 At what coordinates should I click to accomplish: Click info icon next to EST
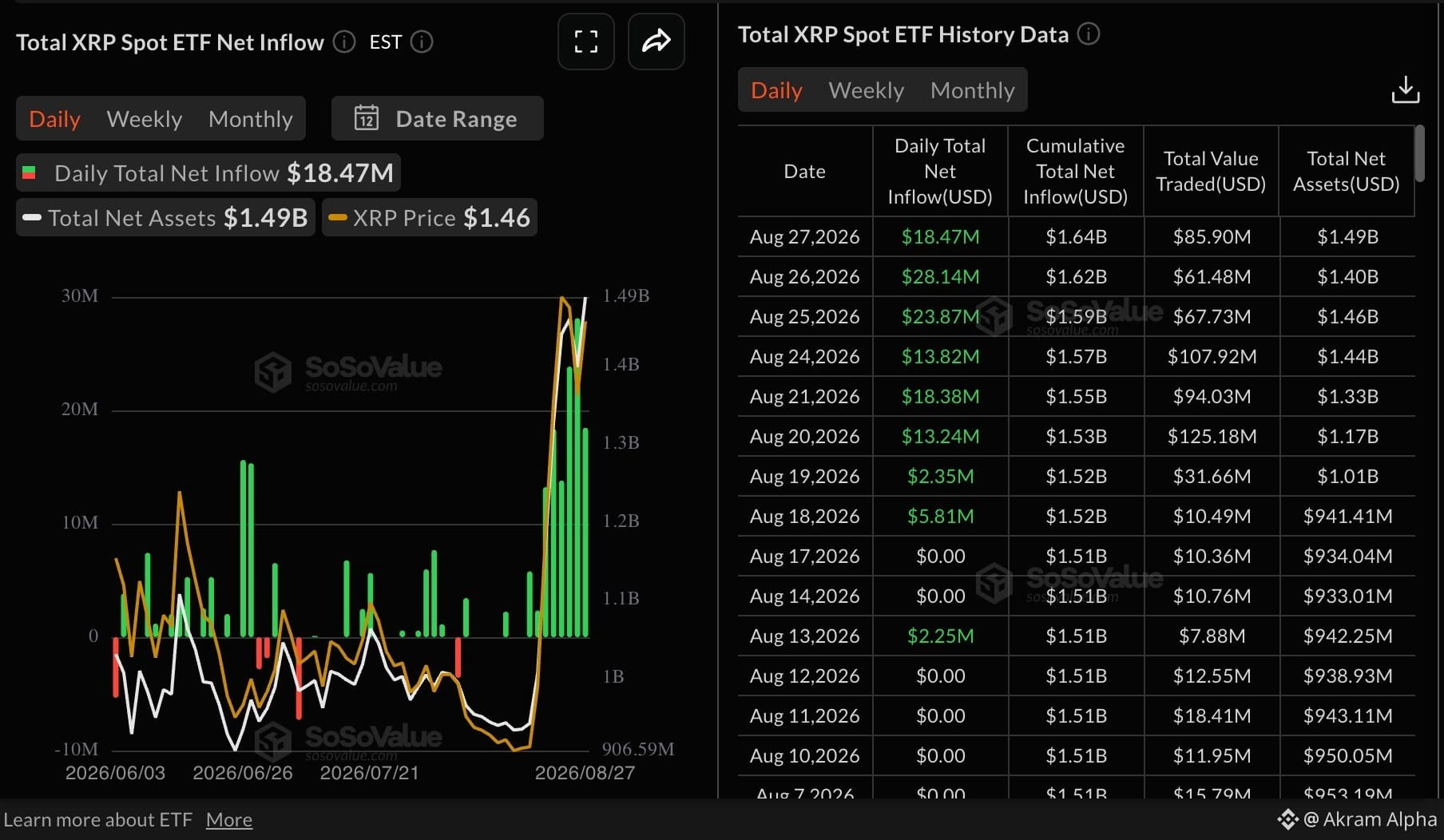pyautogui.click(x=422, y=42)
